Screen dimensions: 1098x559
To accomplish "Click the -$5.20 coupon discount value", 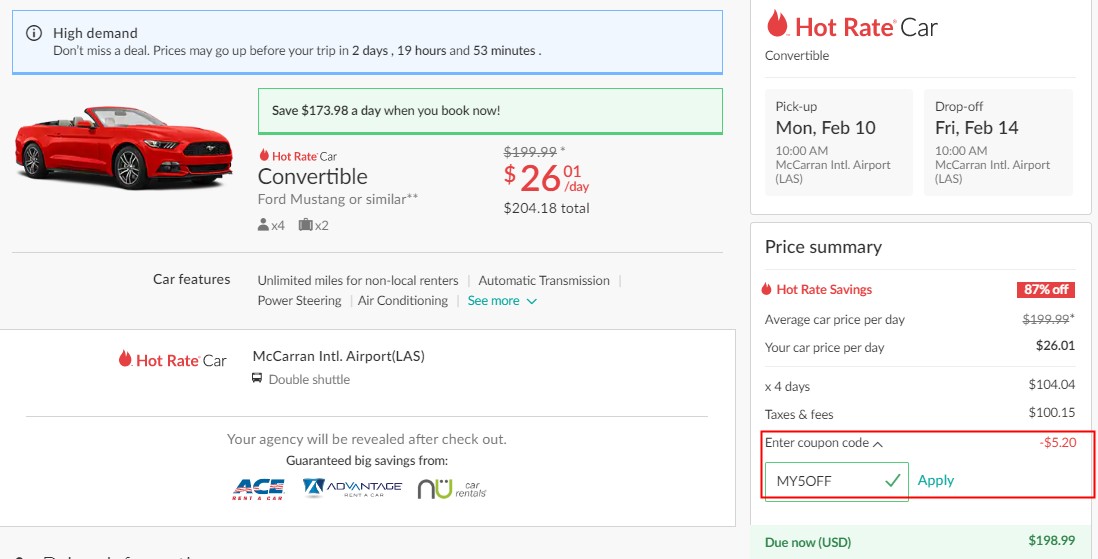I will (1057, 443).
